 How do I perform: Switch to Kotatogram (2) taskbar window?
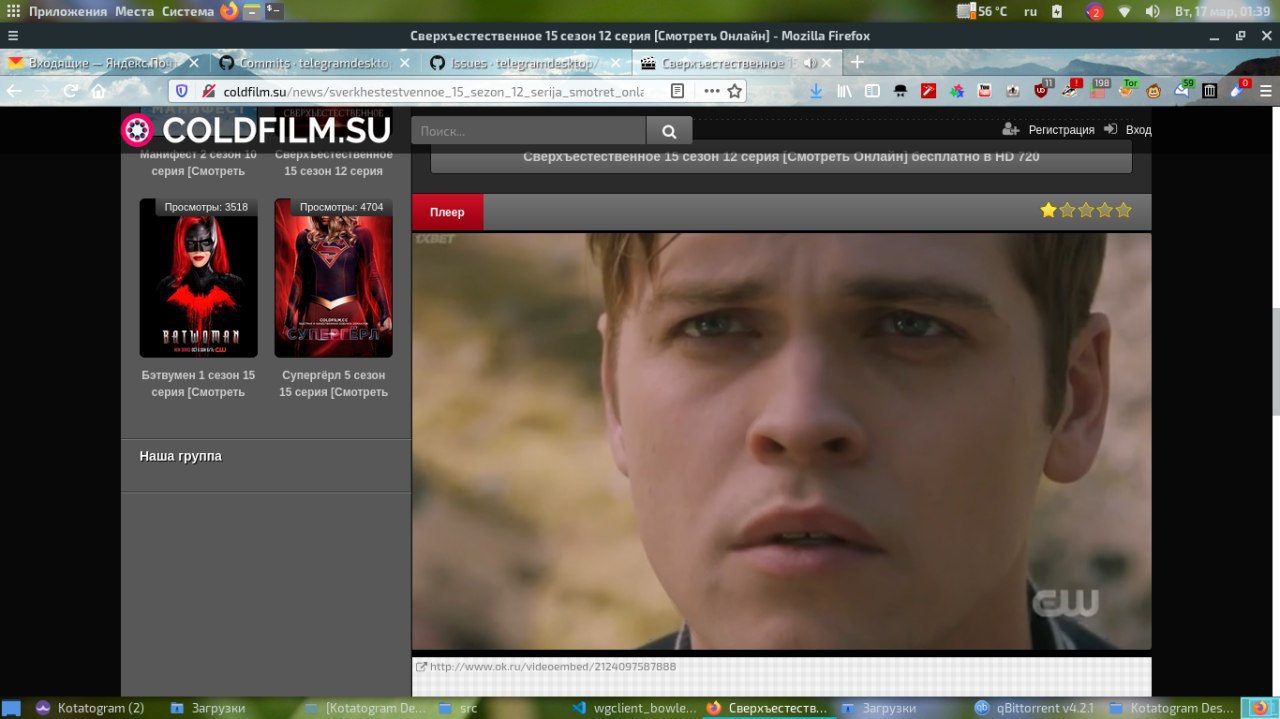90,708
